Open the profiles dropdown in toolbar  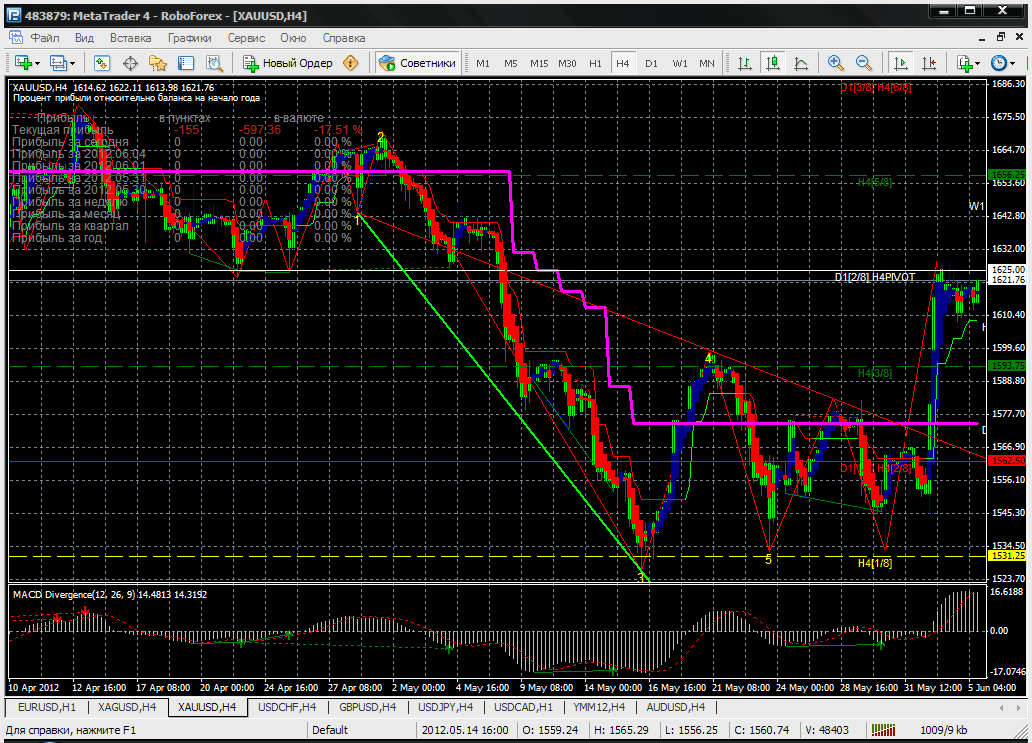(x=72, y=63)
